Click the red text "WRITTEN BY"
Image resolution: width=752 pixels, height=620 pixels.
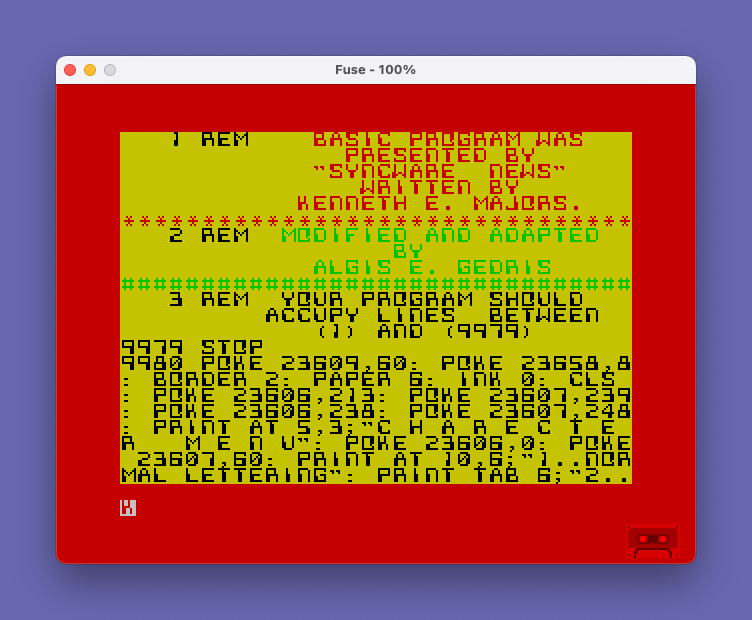pos(440,187)
